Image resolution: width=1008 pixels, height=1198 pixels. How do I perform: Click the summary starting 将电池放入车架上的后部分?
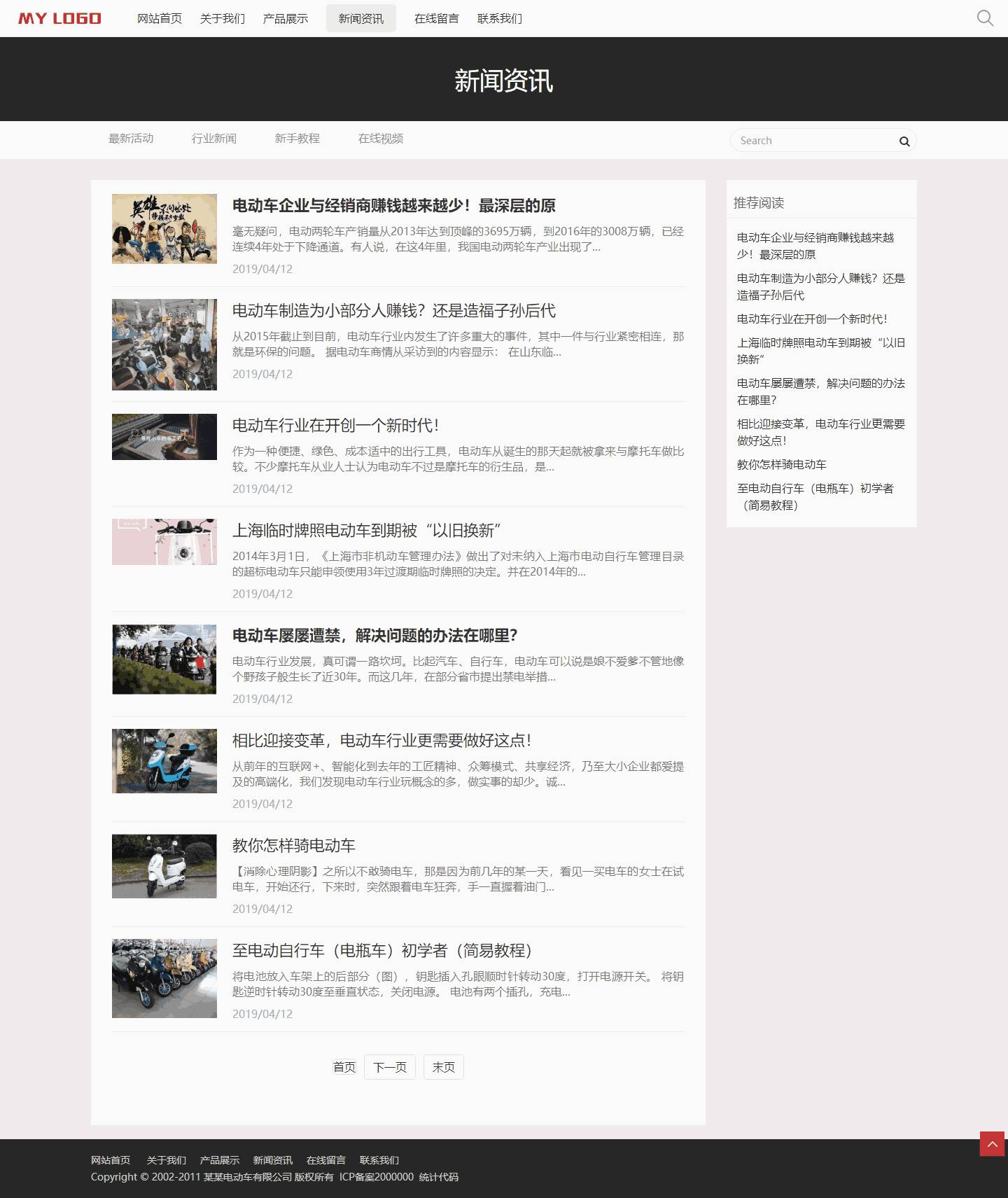click(x=458, y=984)
